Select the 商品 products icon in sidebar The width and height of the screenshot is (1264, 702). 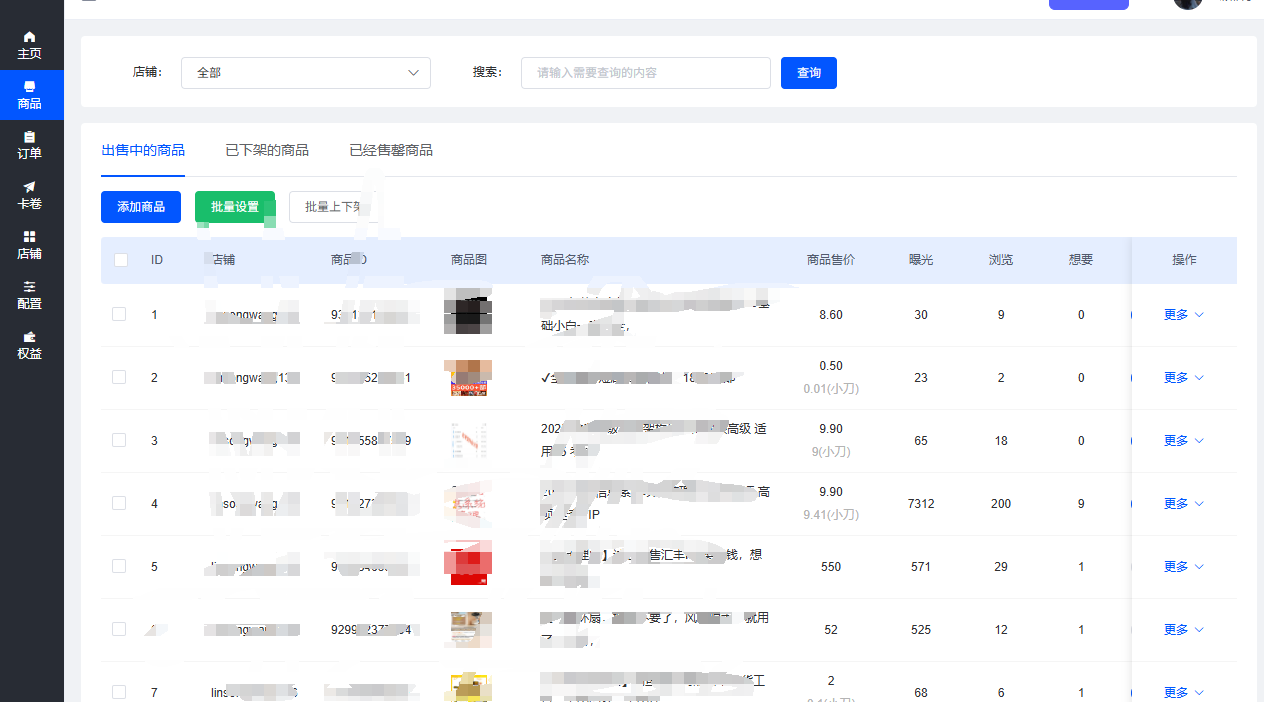coord(30,95)
